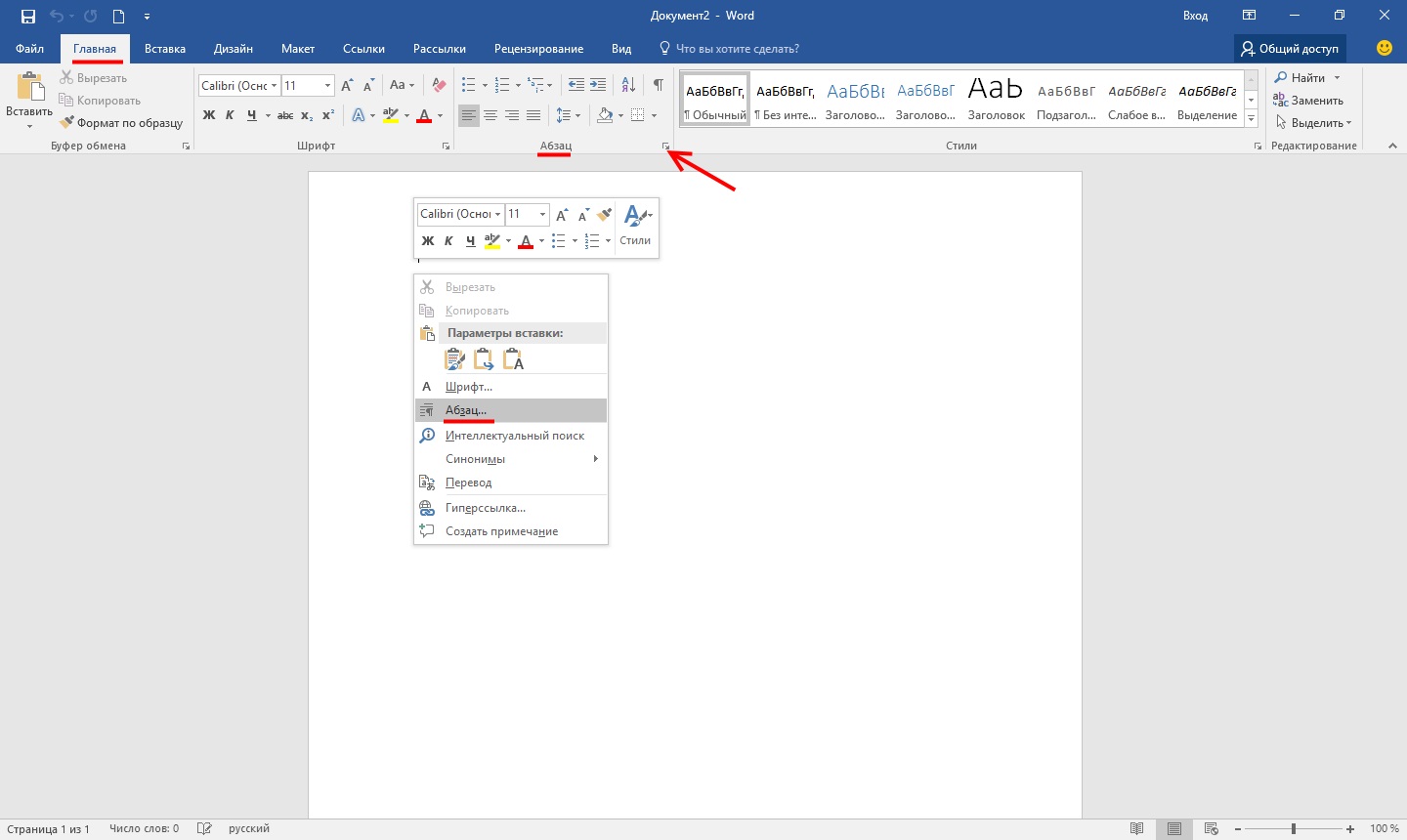Decrease paragraph indent
The height and width of the screenshot is (840, 1407).
point(576,85)
